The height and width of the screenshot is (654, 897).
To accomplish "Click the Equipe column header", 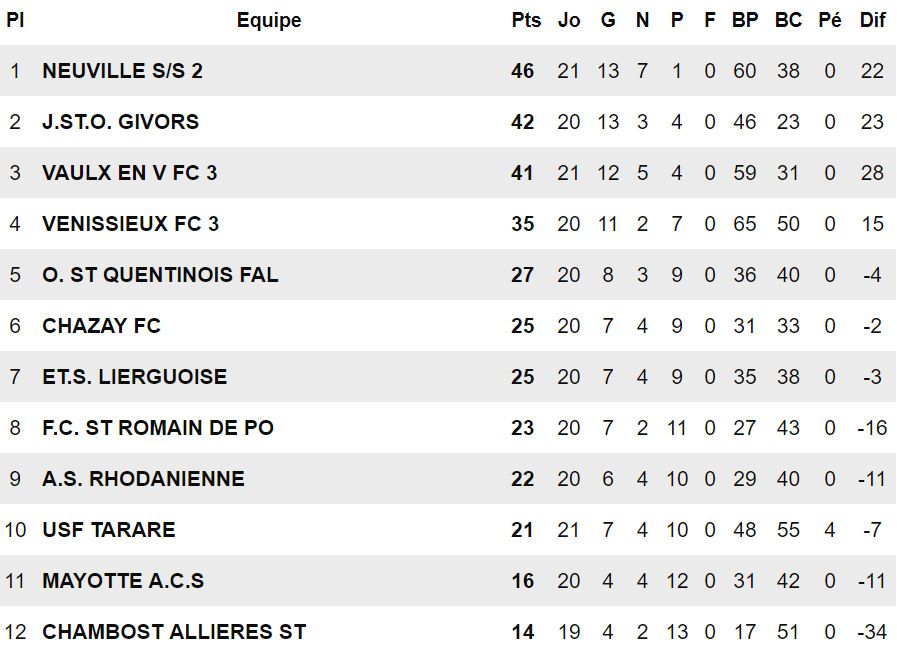I will click(269, 20).
